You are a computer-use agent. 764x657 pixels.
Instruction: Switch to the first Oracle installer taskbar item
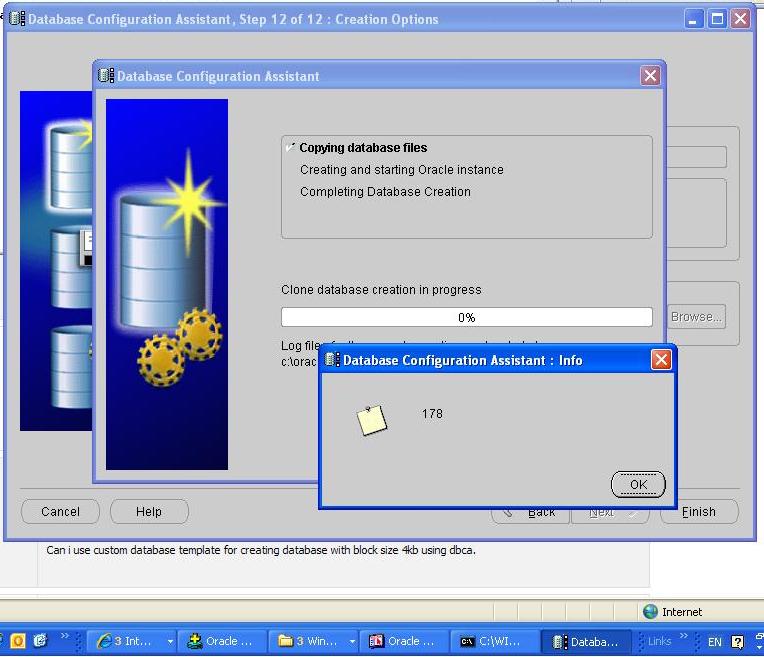224,642
